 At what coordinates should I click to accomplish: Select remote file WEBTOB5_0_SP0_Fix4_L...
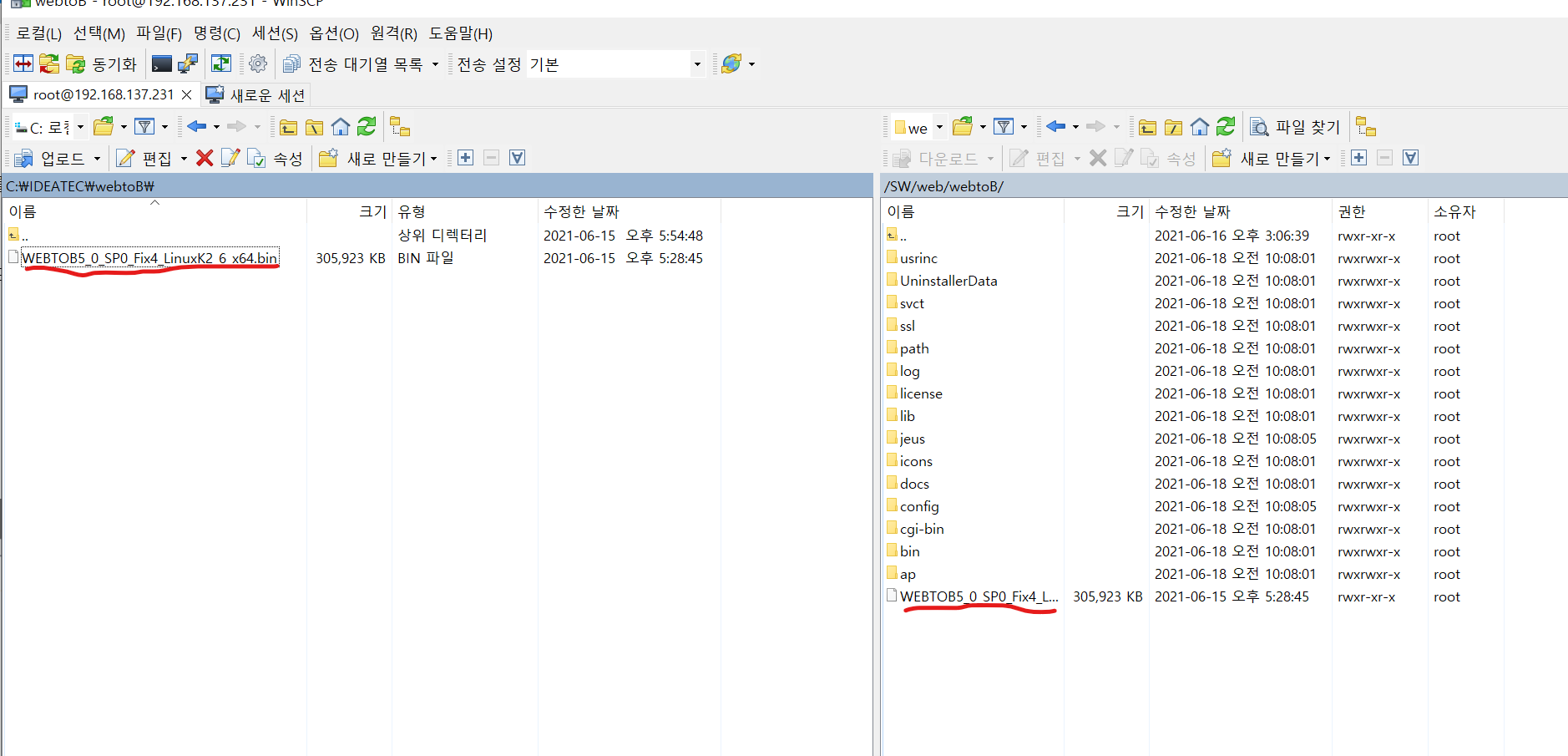click(x=979, y=596)
